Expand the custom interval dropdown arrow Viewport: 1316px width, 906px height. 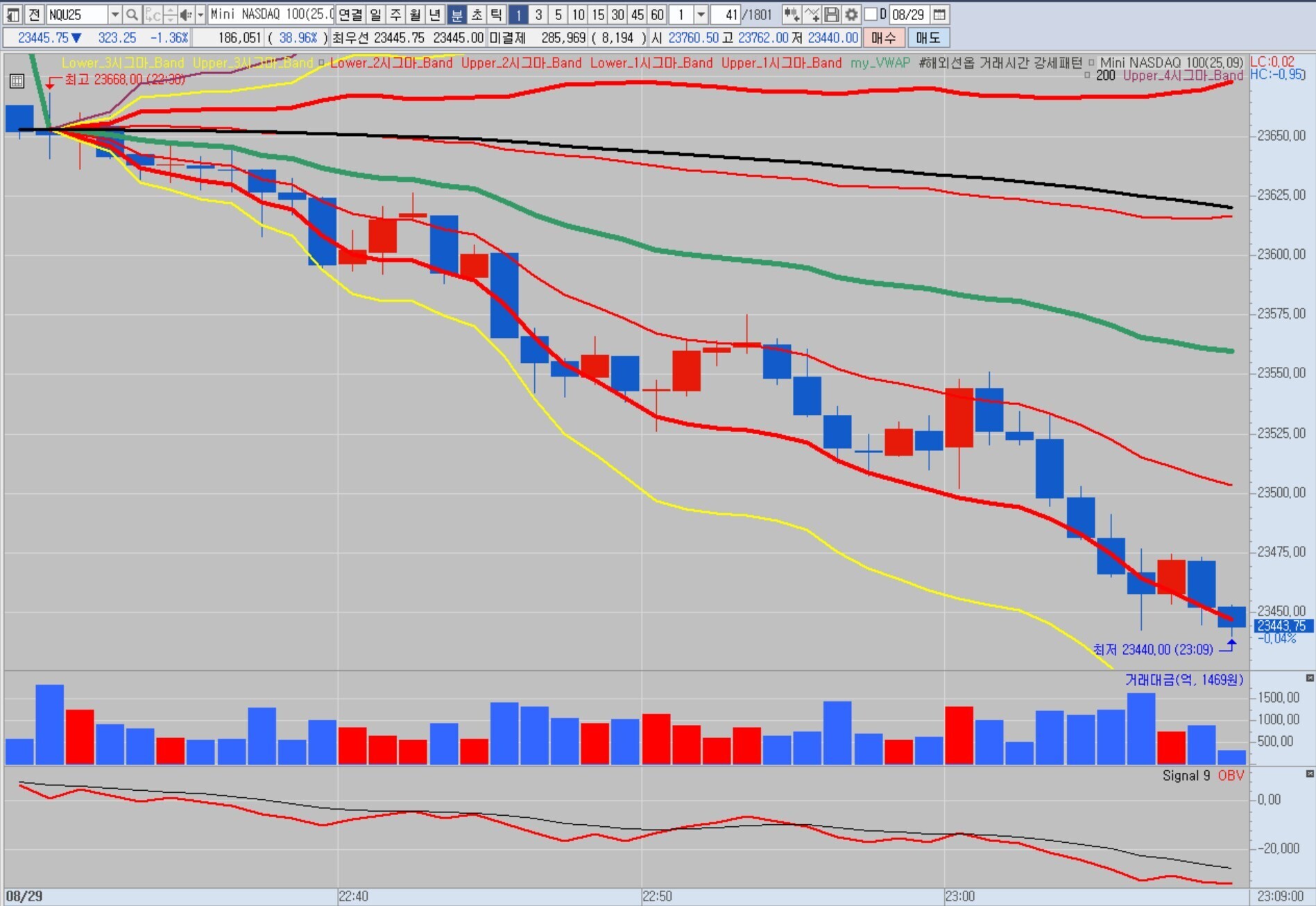(x=701, y=15)
